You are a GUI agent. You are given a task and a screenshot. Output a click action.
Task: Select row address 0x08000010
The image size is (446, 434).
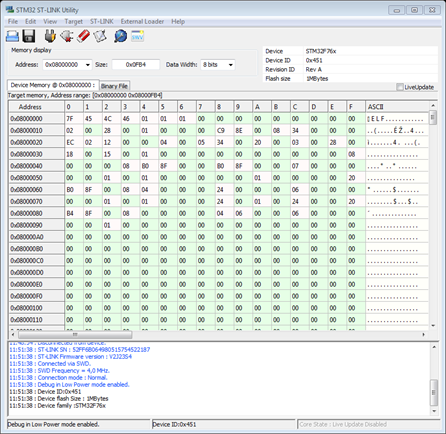[36, 130]
